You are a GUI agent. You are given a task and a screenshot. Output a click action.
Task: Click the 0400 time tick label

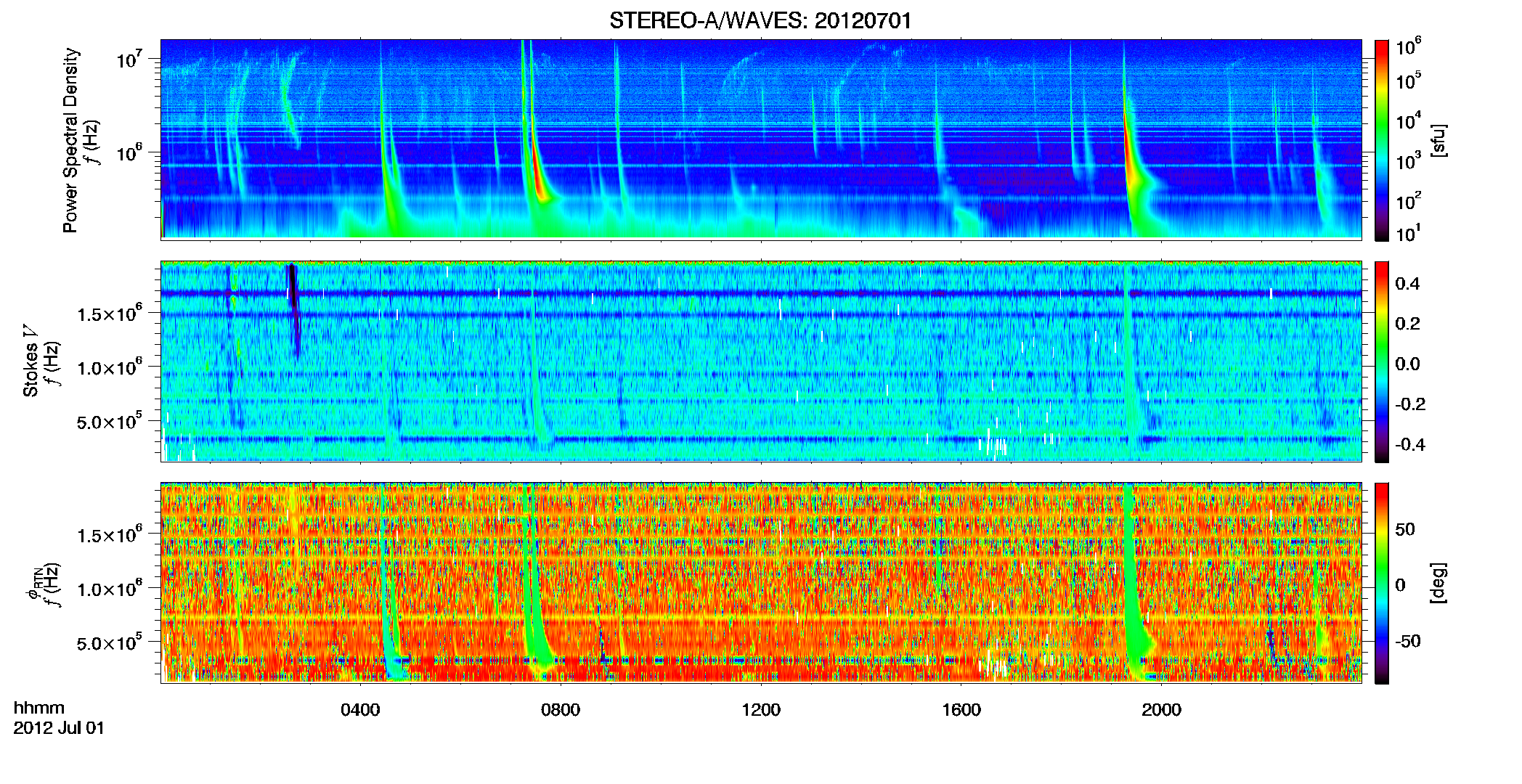click(360, 709)
